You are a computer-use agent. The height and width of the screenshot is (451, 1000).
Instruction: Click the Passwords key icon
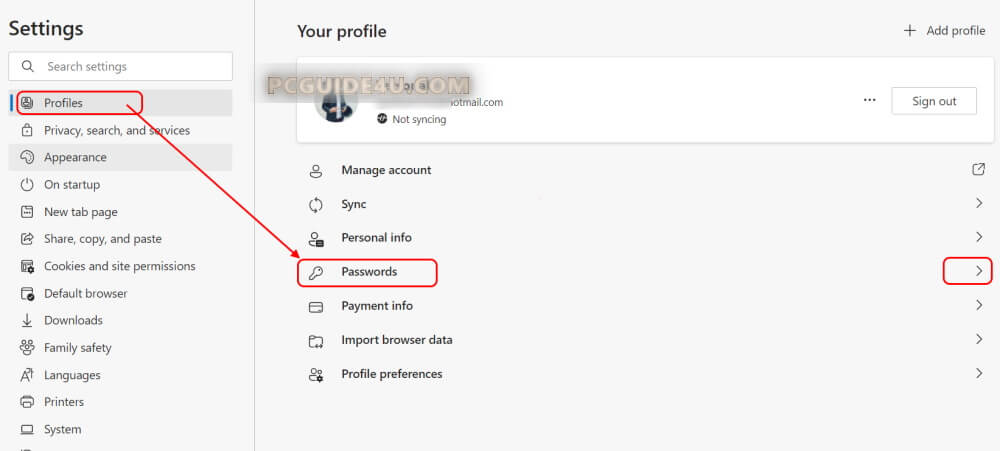pos(316,272)
